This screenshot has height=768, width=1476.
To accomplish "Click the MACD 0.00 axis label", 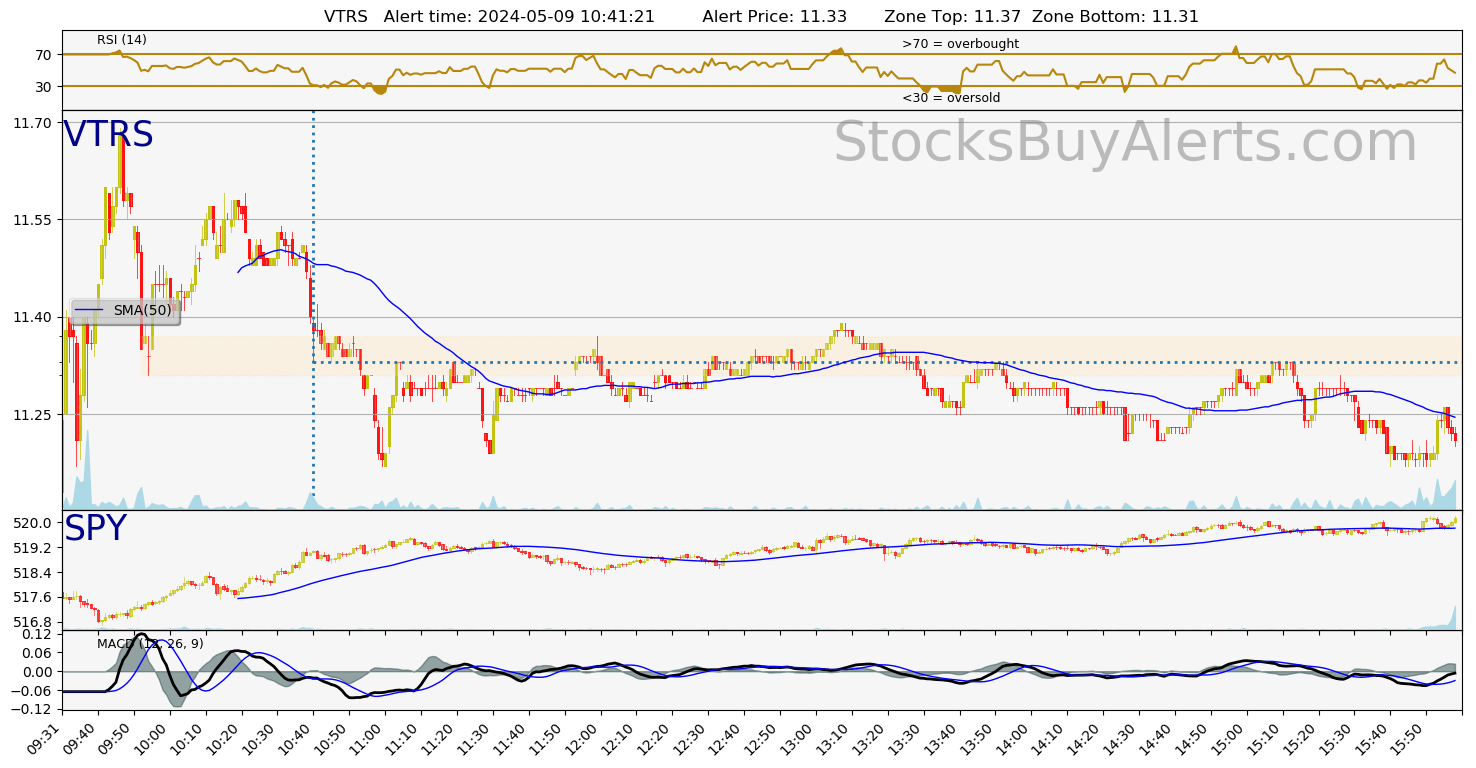I will click(36, 671).
